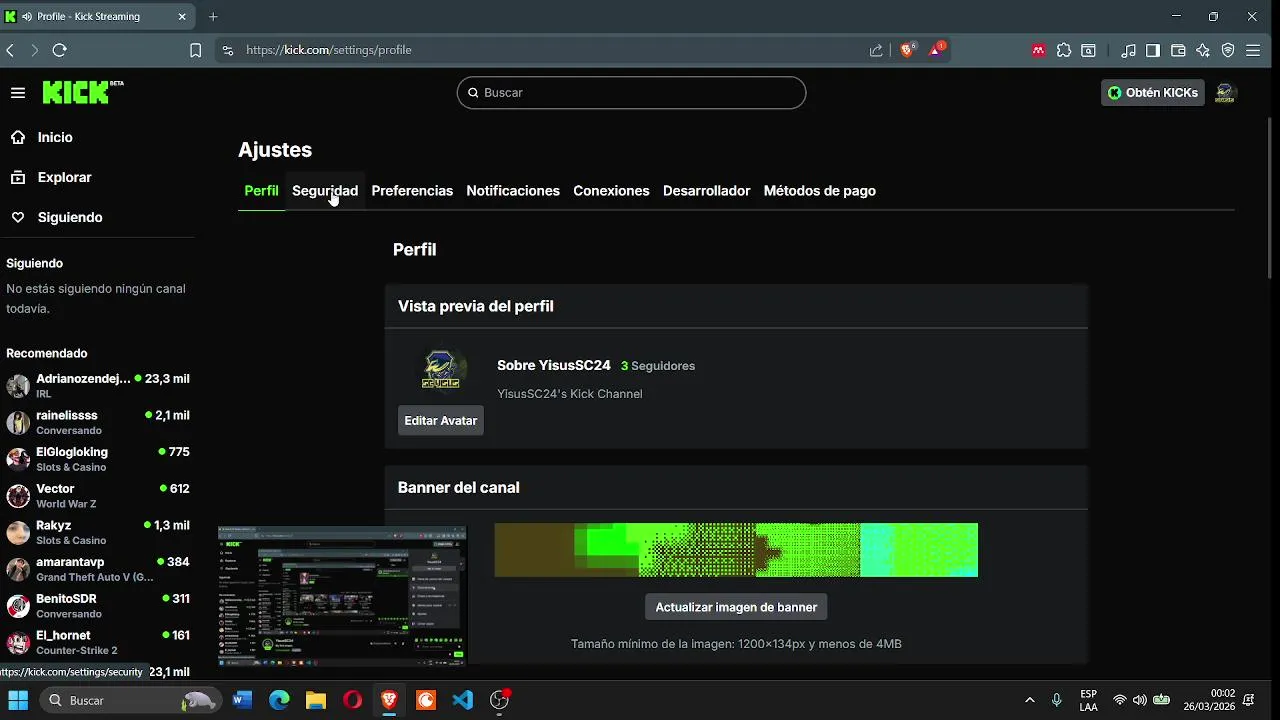This screenshot has width=1280, height=720.
Task: Open Leo AI sparkle icon
Action: coord(1203,50)
